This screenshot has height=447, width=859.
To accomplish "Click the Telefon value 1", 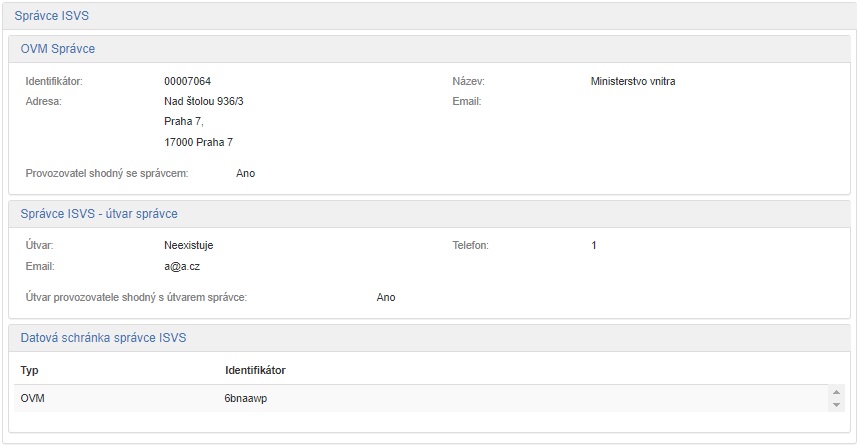I will 594,245.
